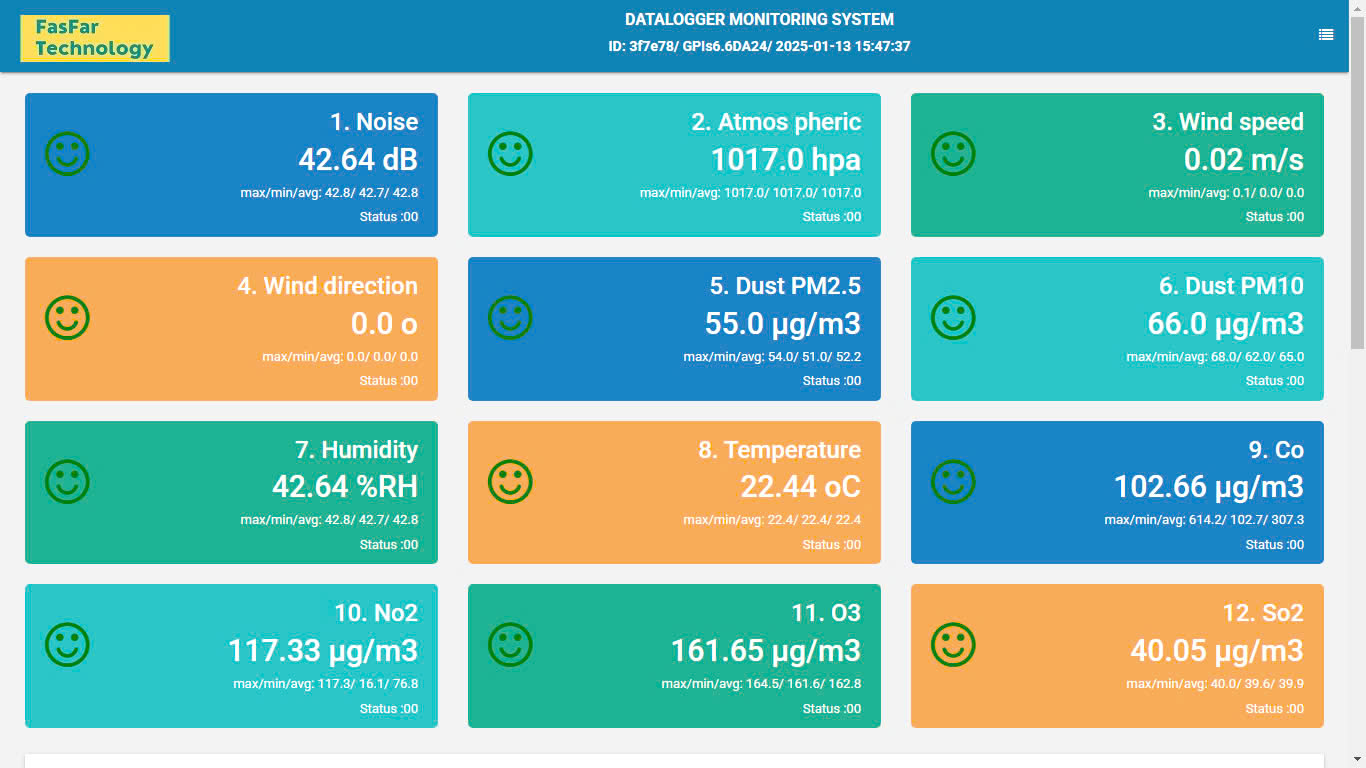Select the Dust PM2.5 smiley face
The image size is (1366, 768).
pos(510,318)
